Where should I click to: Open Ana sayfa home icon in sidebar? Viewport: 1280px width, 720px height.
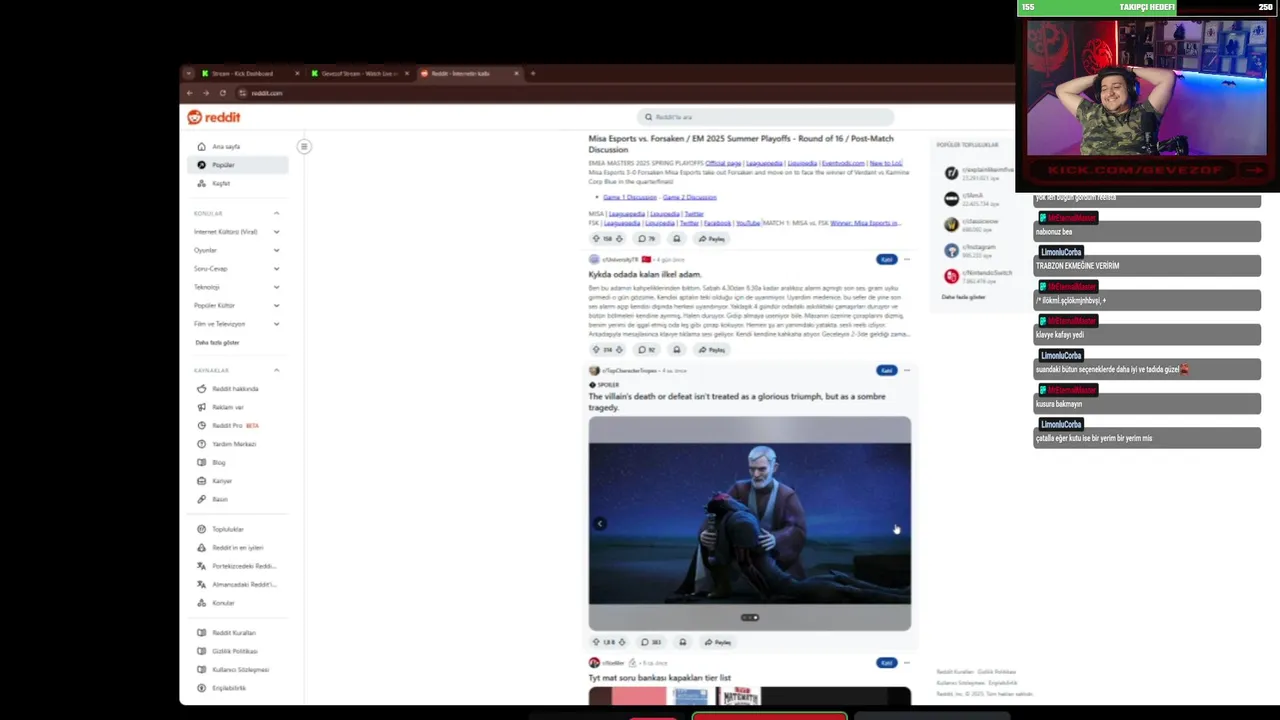tap(201, 146)
